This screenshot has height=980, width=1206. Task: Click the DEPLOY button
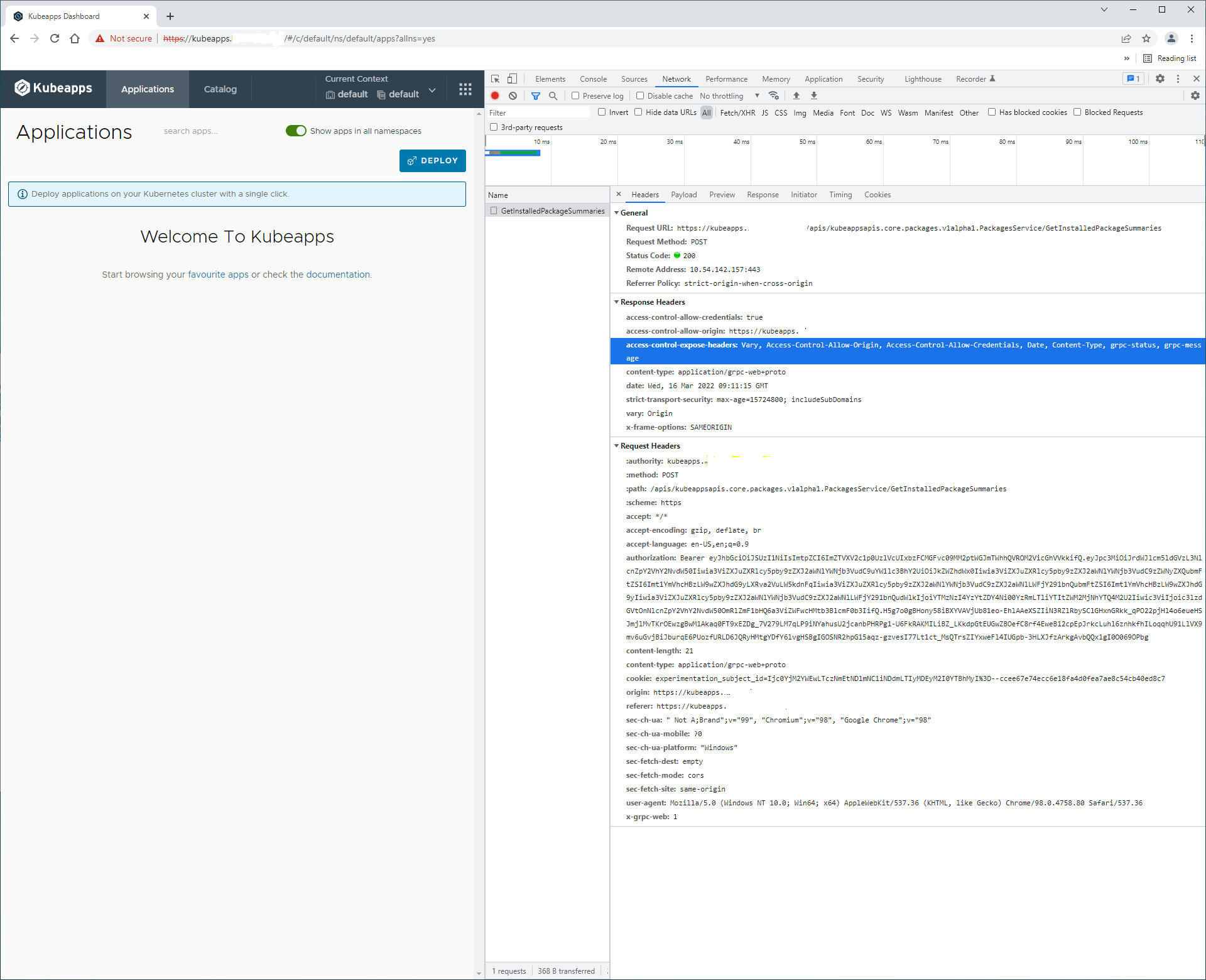432,161
